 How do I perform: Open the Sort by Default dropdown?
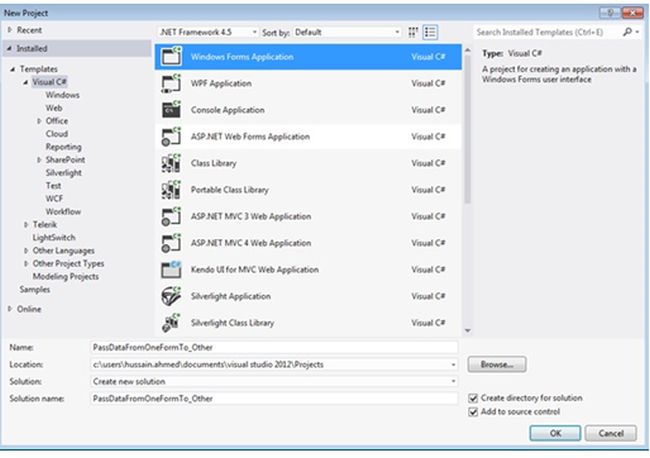coord(347,32)
